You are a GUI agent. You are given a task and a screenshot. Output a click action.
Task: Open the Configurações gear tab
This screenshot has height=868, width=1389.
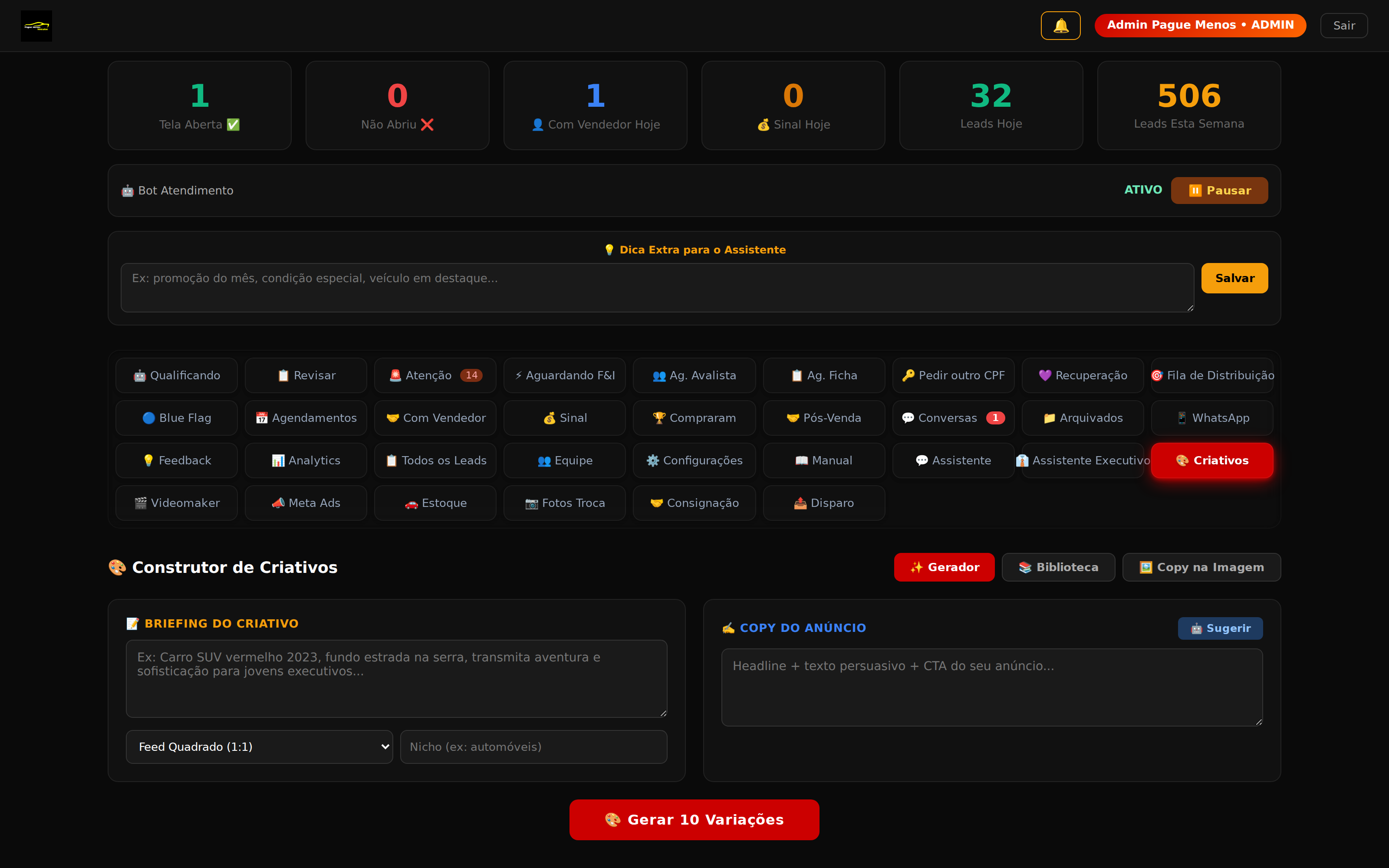coord(694,460)
